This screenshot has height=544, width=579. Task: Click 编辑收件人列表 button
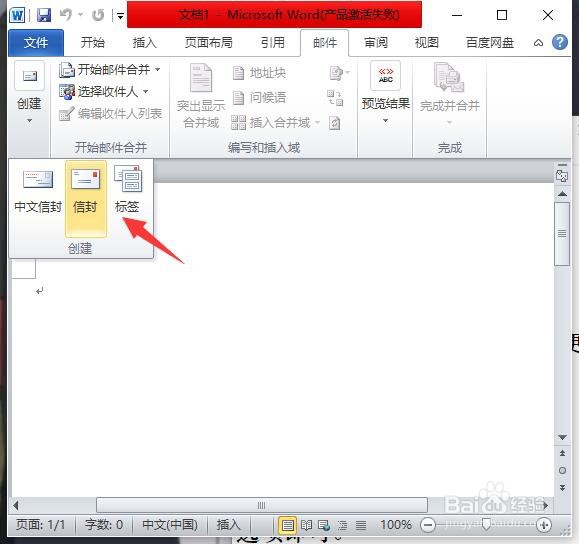(110, 114)
